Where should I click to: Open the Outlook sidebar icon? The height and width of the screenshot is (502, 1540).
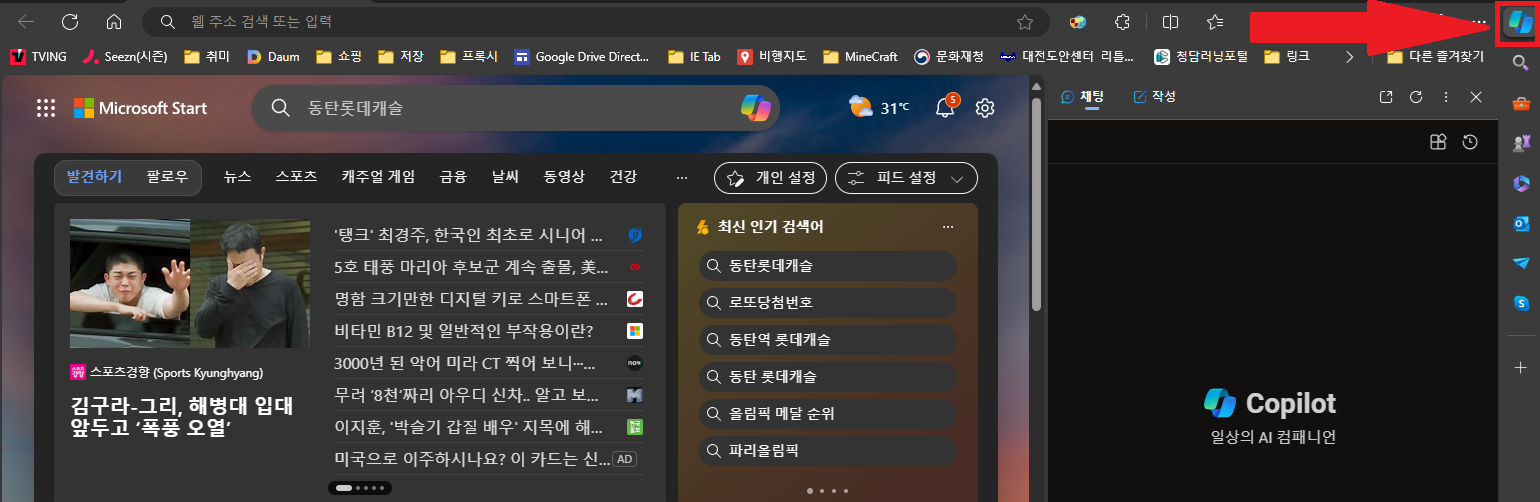point(1520,223)
